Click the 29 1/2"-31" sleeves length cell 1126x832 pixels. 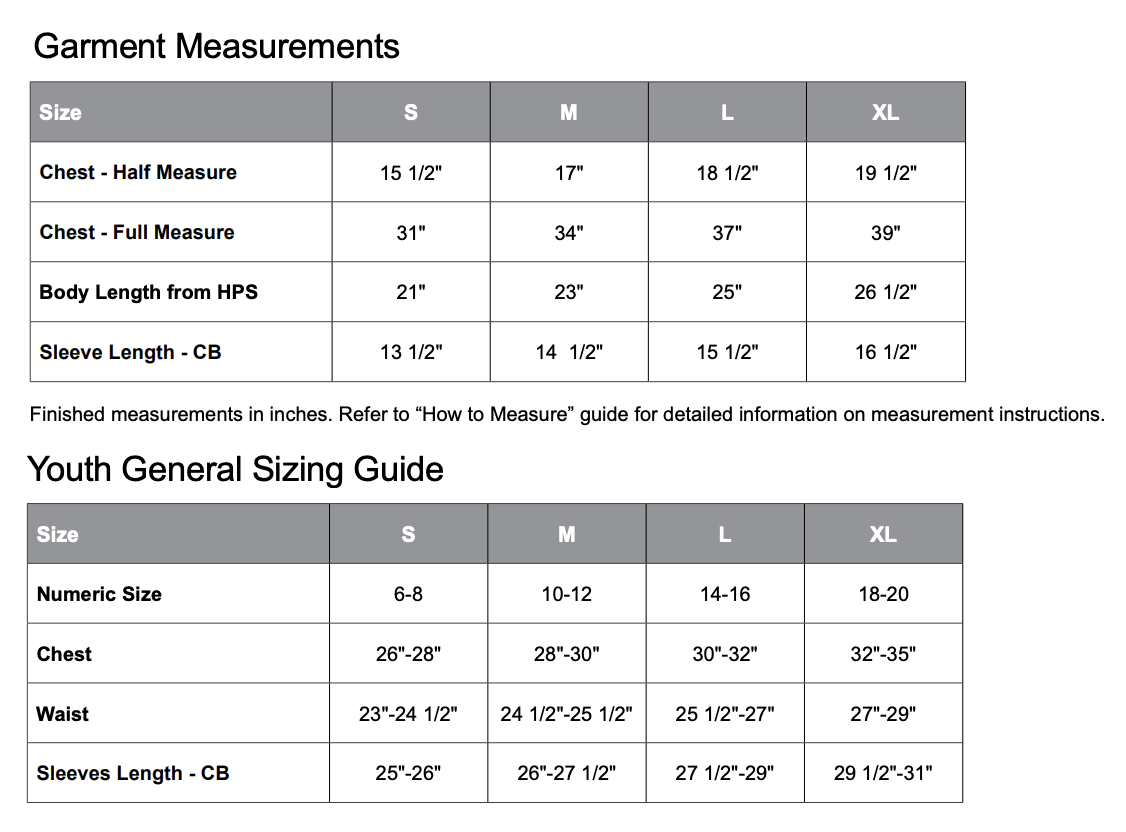tap(883, 773)
